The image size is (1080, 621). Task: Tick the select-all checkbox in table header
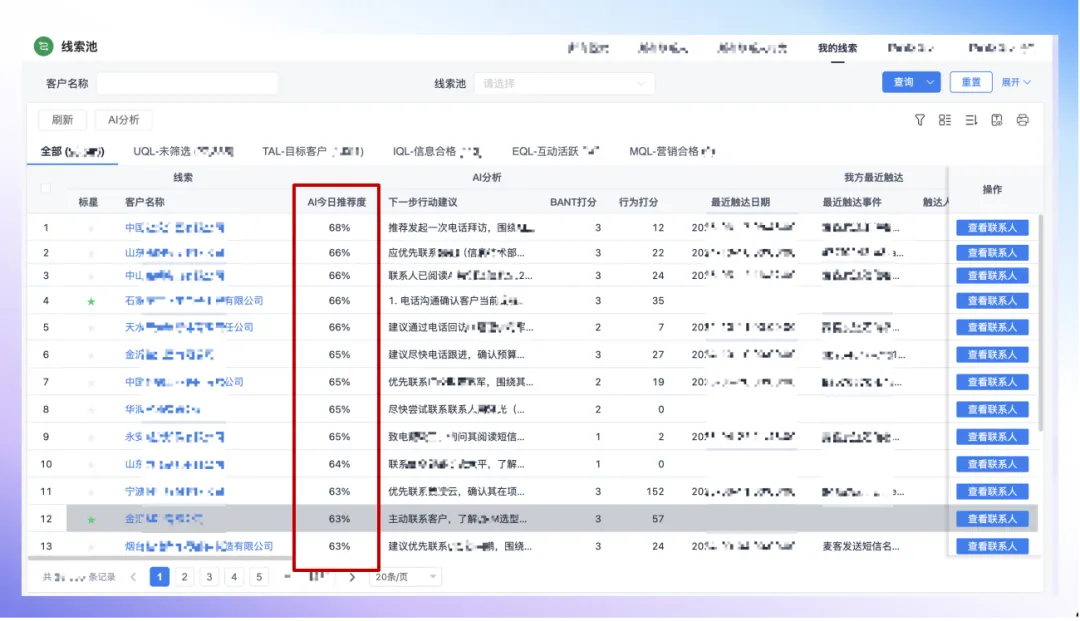pyautogui.click(x=45, y=188)
